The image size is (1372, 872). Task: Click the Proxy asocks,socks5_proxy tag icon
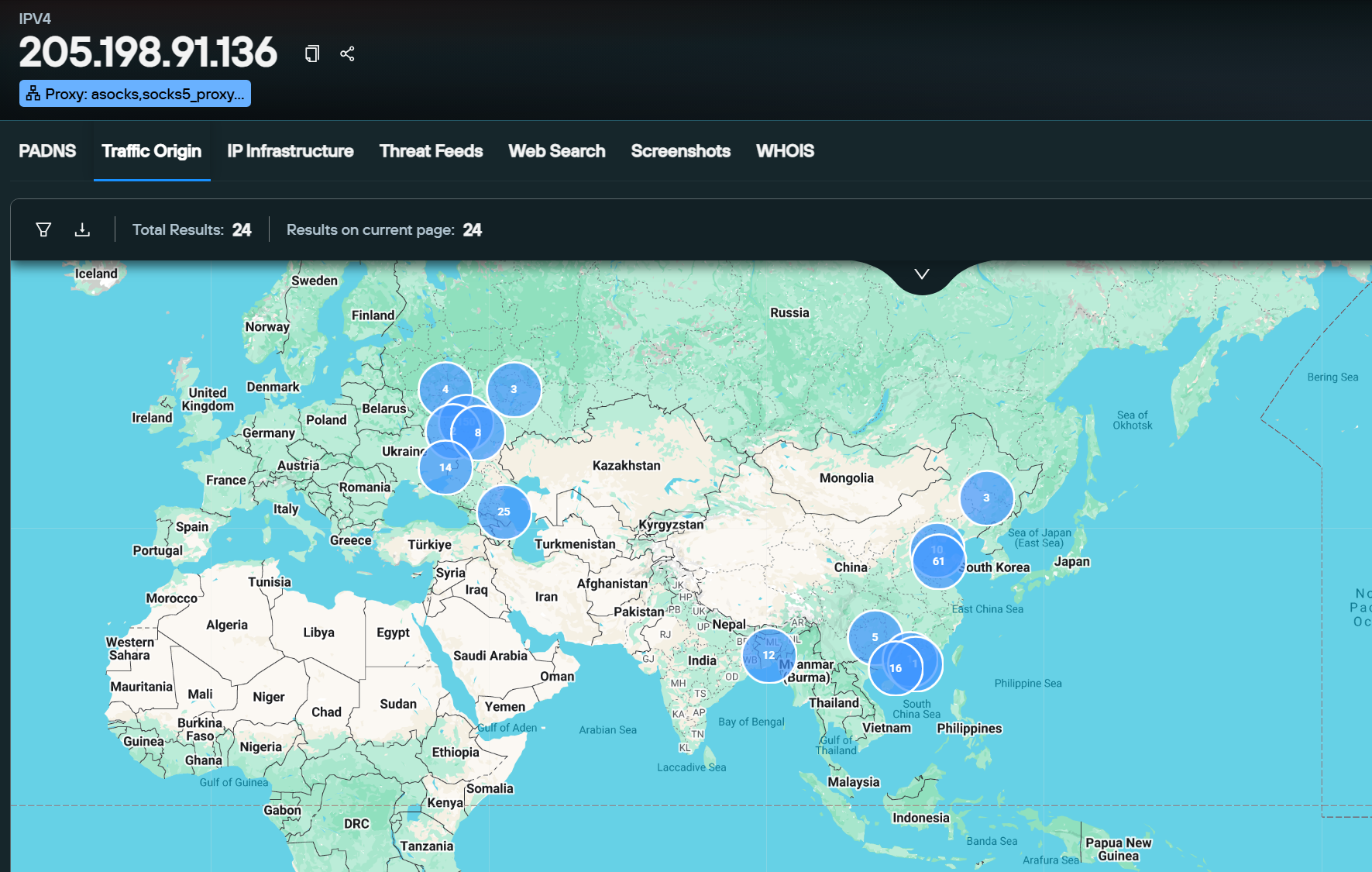[x=32, y=93]
